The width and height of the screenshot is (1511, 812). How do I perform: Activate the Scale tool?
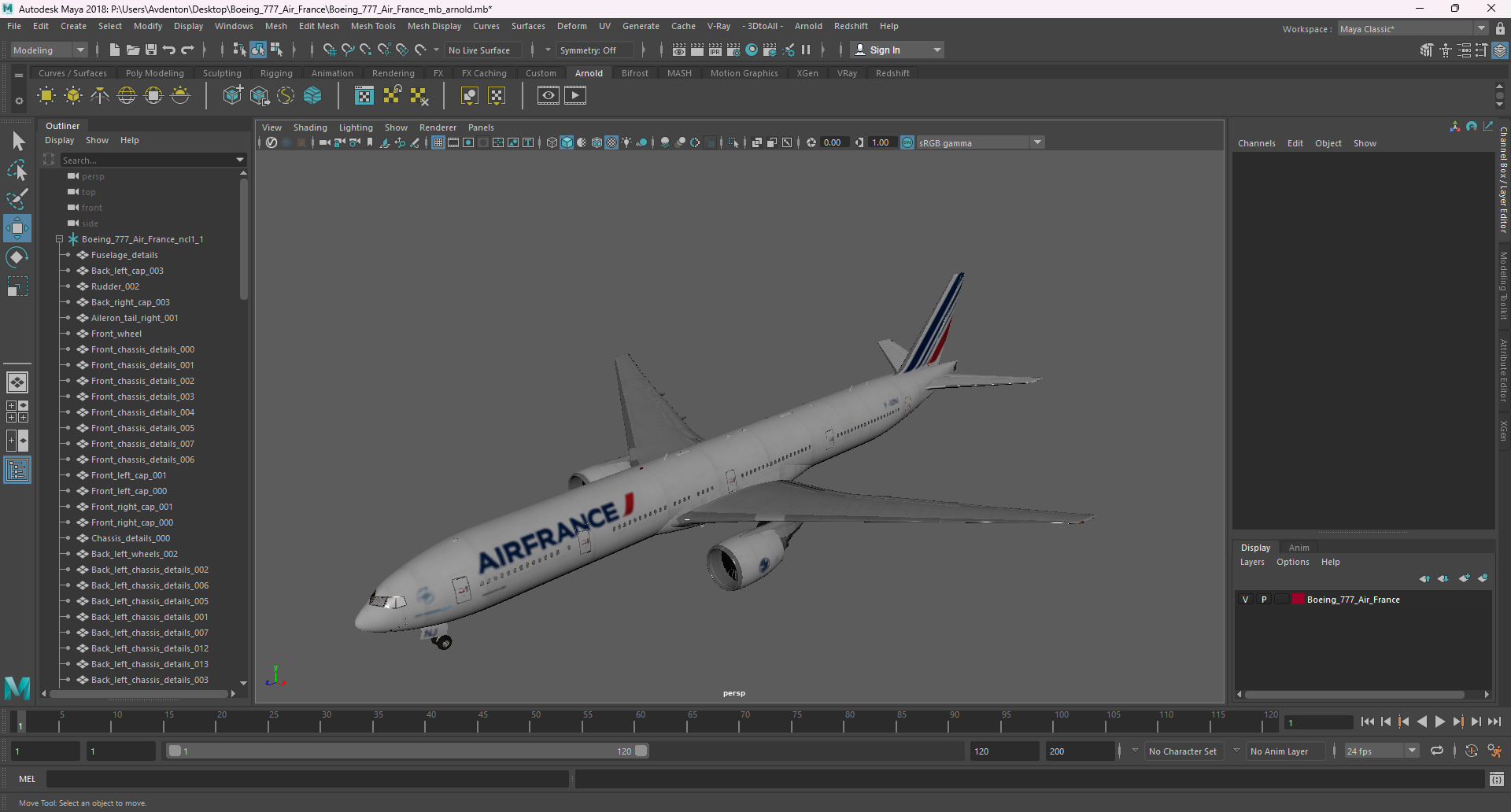tap(17, 286)
